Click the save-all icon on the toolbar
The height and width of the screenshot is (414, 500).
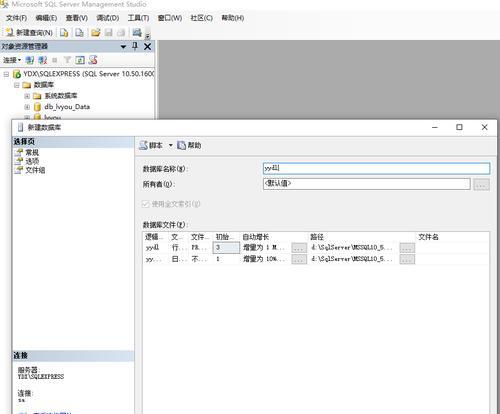tap(121, 32)
